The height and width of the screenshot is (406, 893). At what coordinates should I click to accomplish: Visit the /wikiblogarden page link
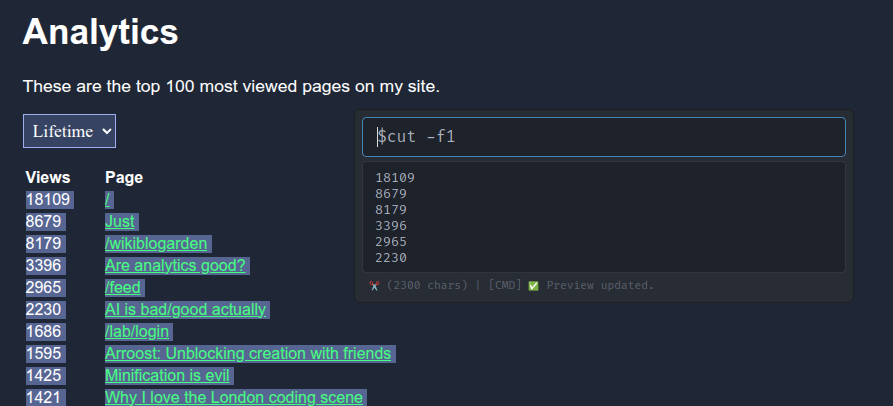pos(156,244)
